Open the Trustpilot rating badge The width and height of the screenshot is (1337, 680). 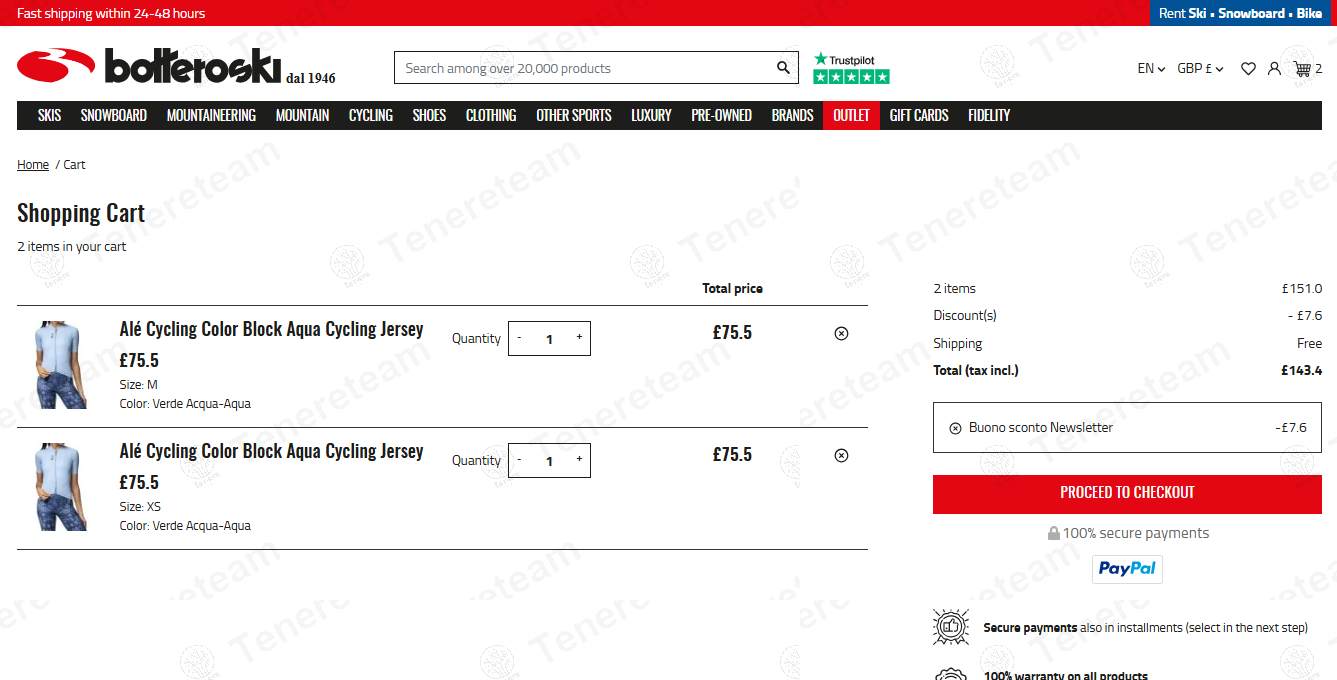tap(851, 68)
